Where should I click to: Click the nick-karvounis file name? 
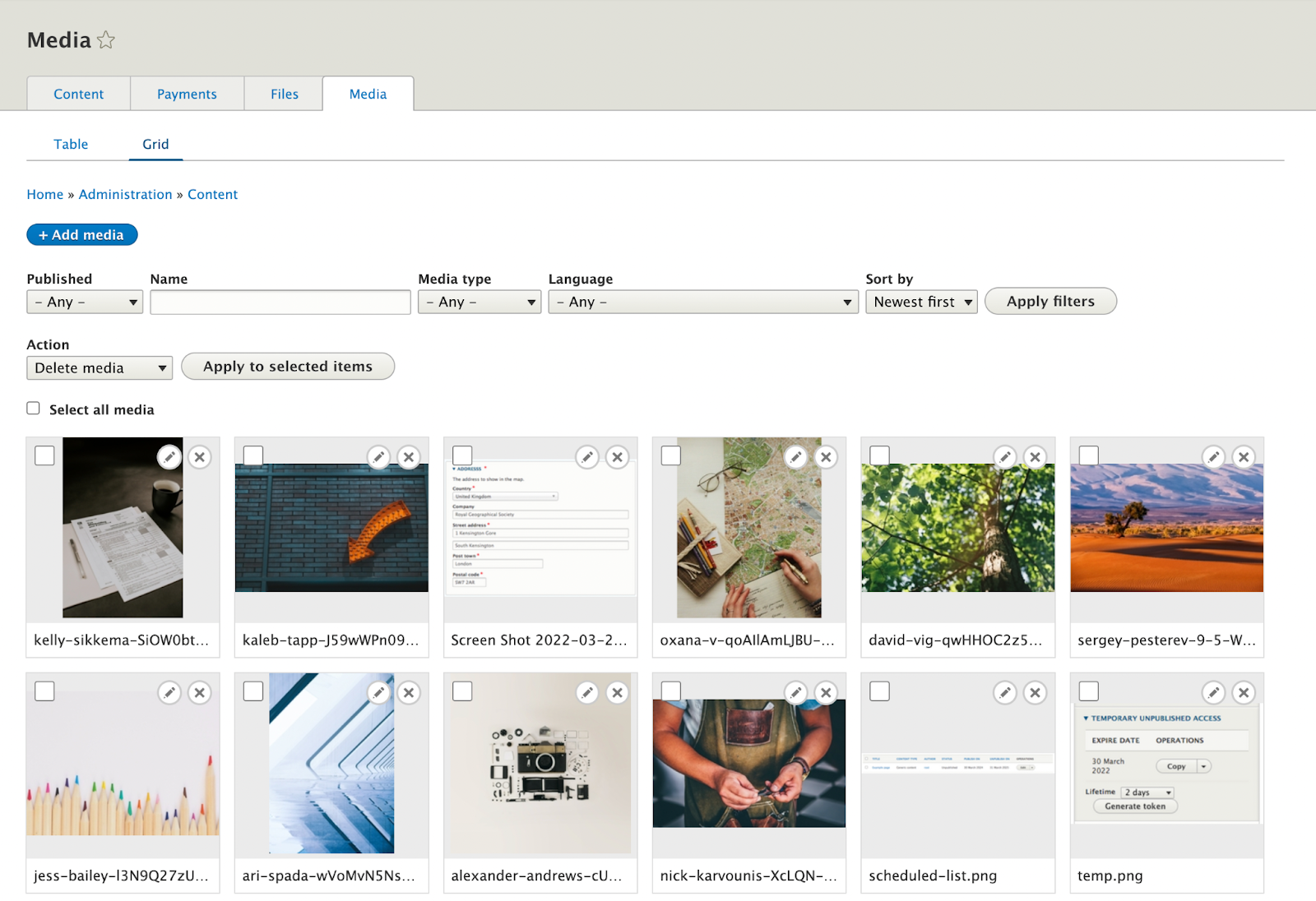coord(748,876)
